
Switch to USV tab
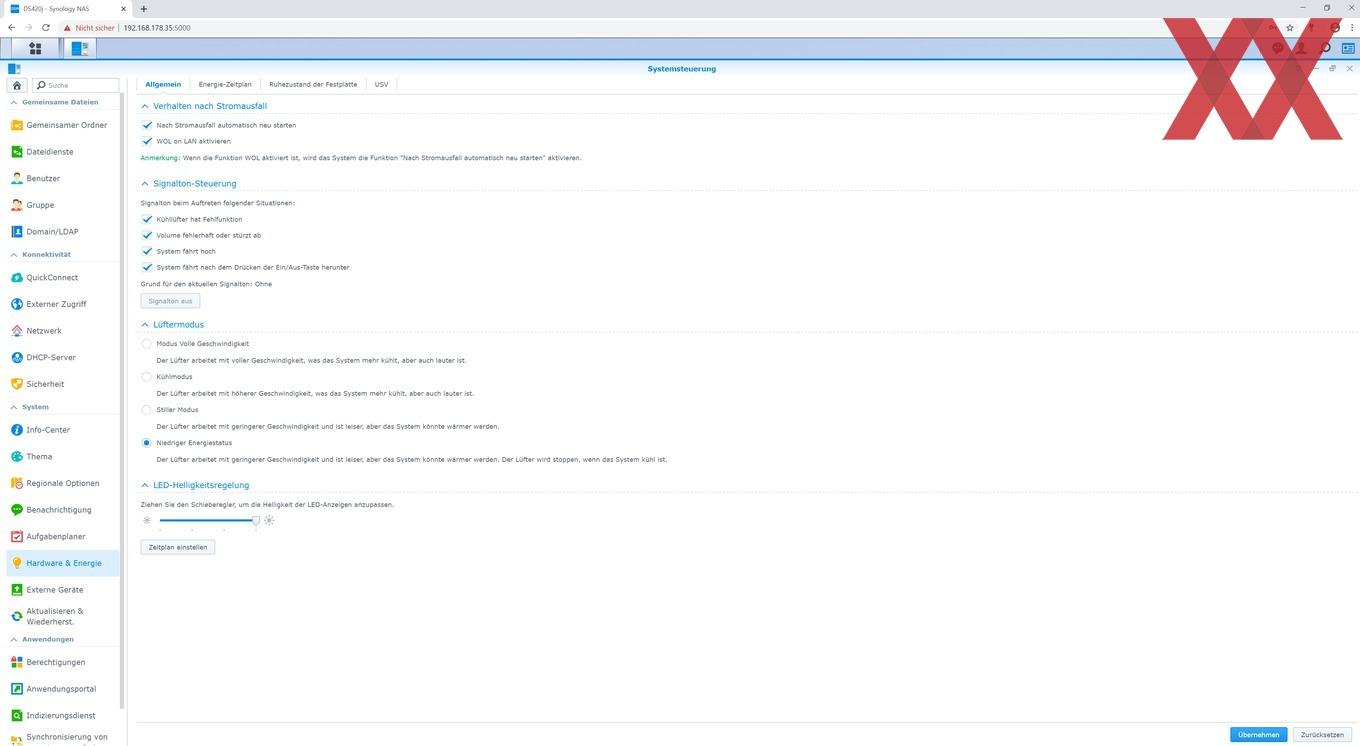[x=381, y=84]
